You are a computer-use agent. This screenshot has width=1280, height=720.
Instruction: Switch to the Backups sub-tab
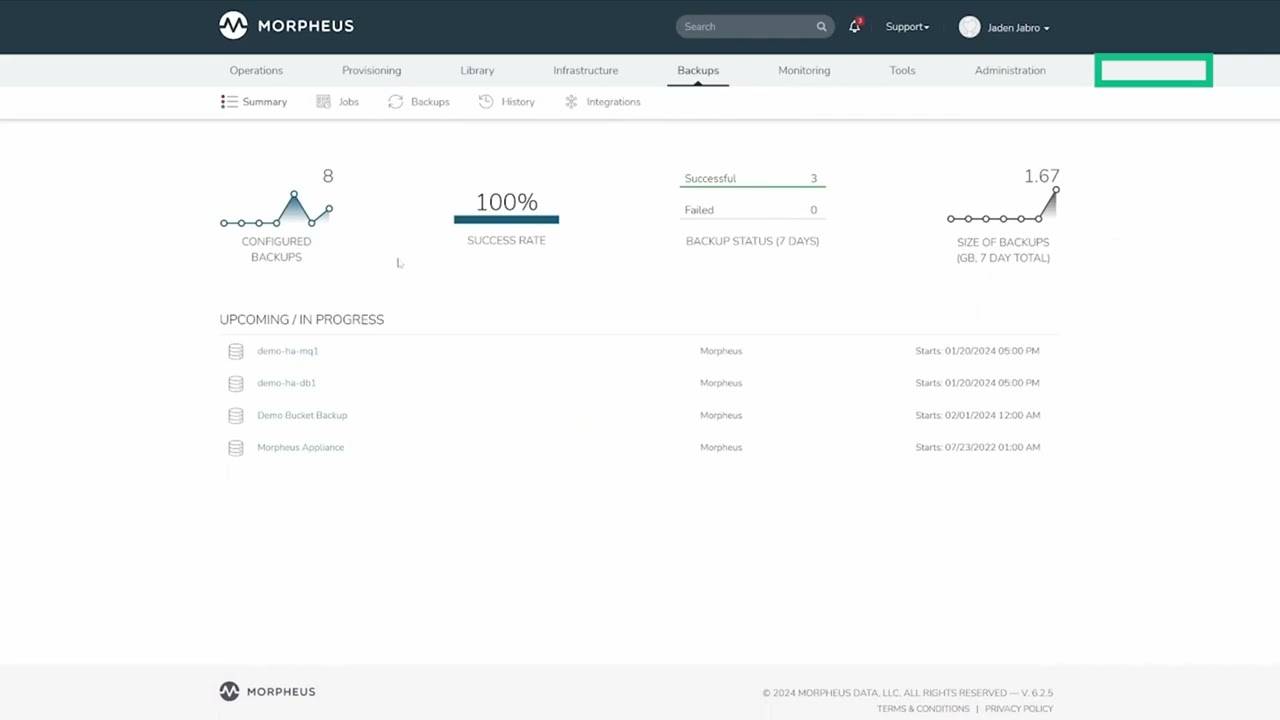[x=418, y=102]
